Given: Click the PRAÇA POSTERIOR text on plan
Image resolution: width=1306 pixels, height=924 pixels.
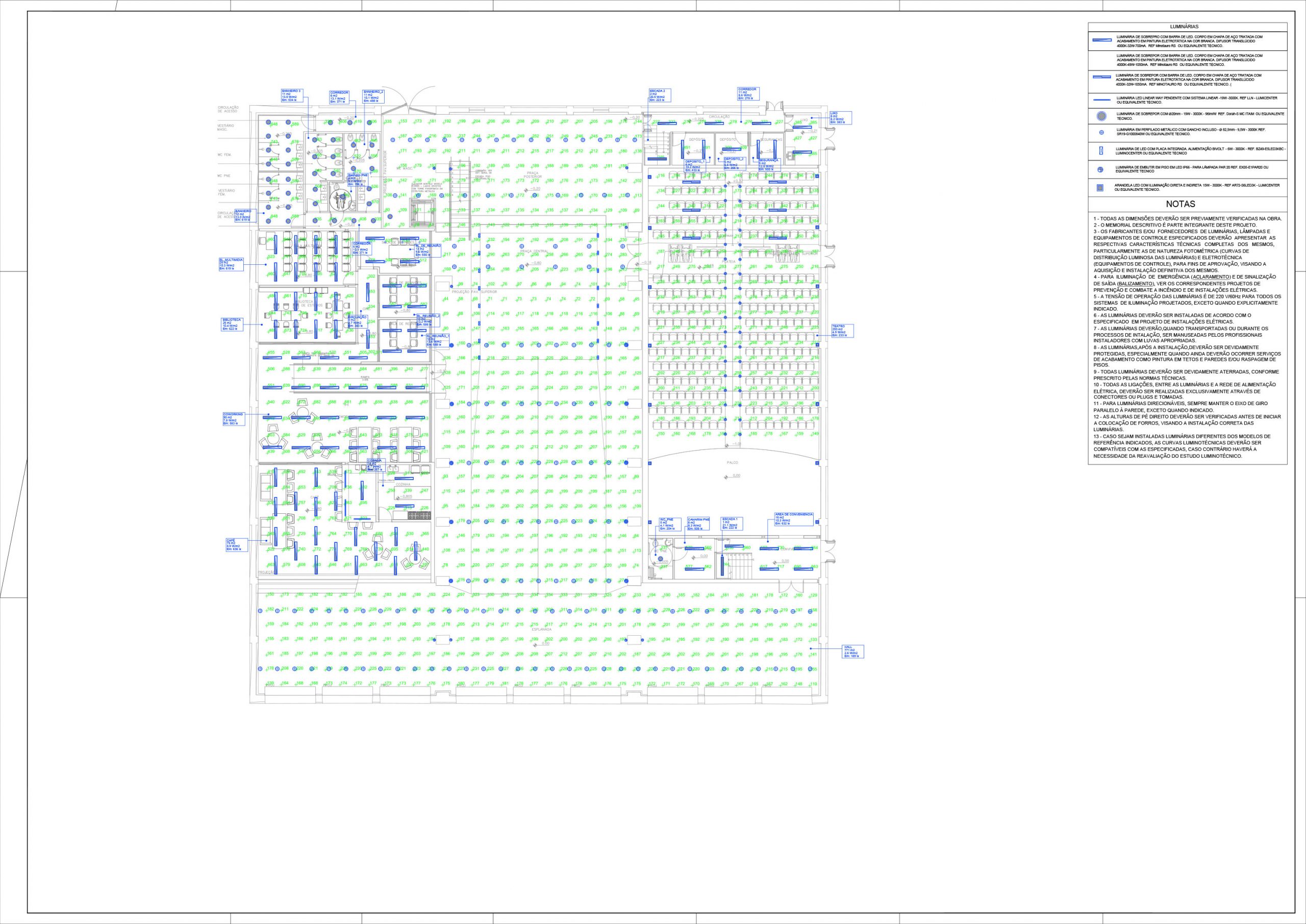Looking at the screenshot, I should pos(533,174).
